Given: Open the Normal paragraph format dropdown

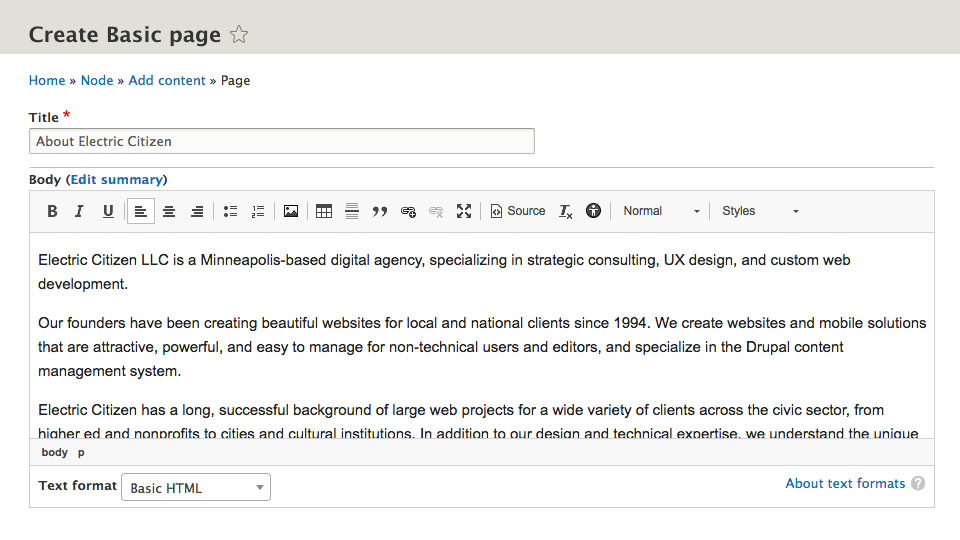Looking at the screenshot, I should [661, 211].
